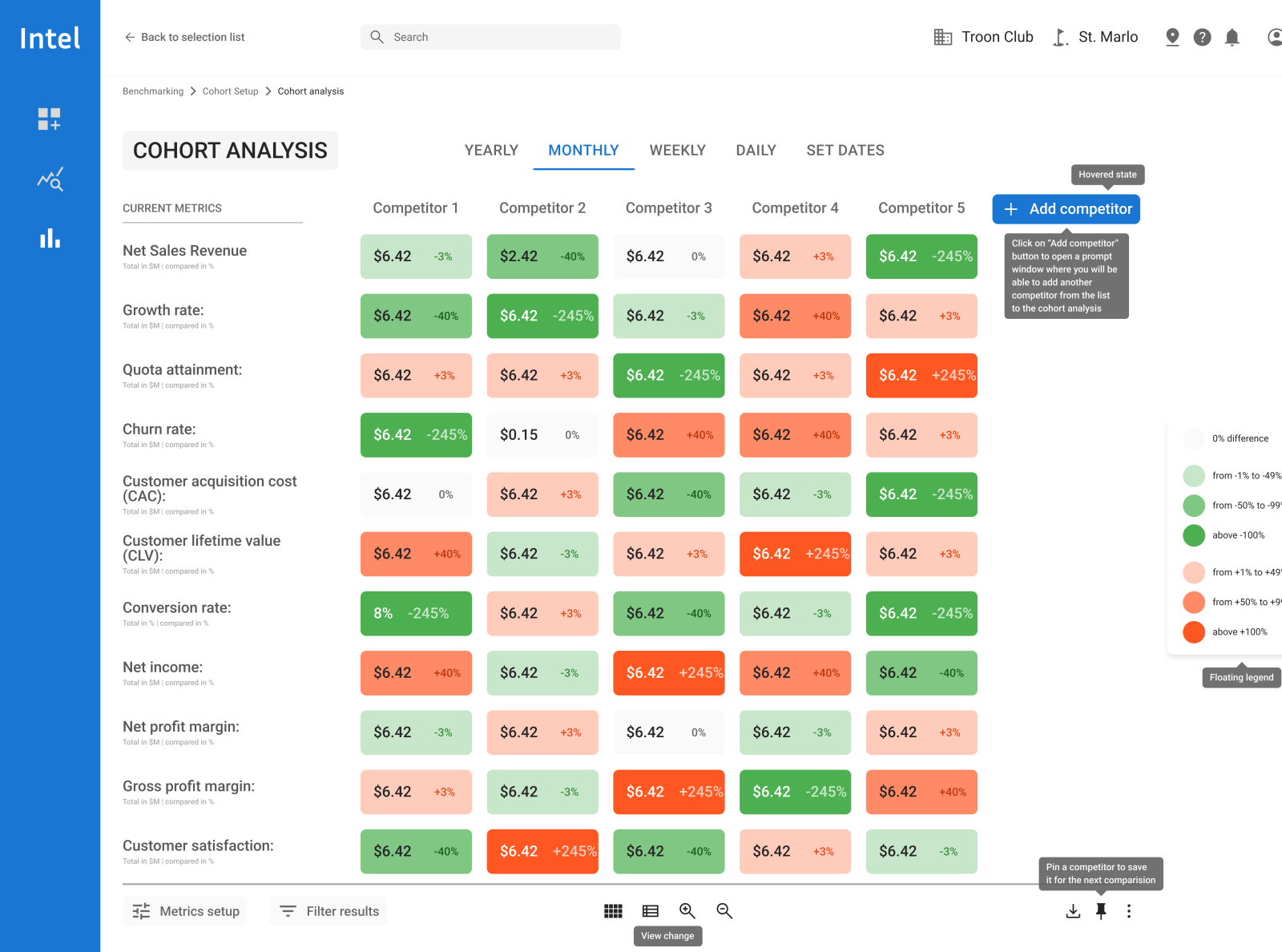1282x952 pixels.
Task: Open the dashboard widgets icon in sidebar
Action: click(x=50, y=119)
